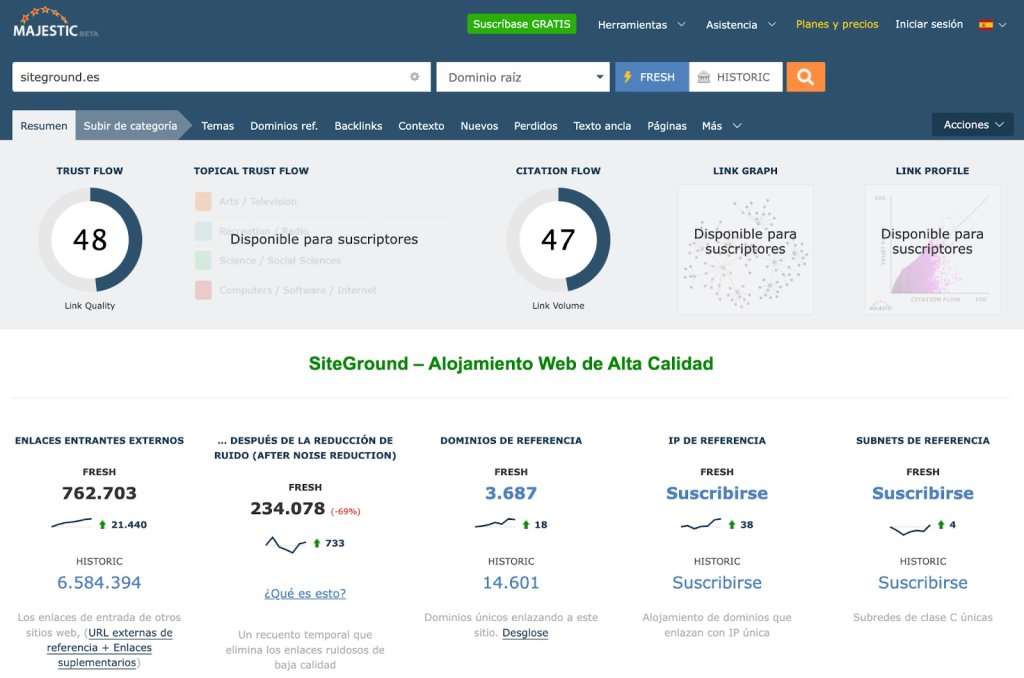This screenshot has height=678, width=1024.
Task: Click FRESH Suscribirse under IP de referencia
Action: (x=717, y=493)
